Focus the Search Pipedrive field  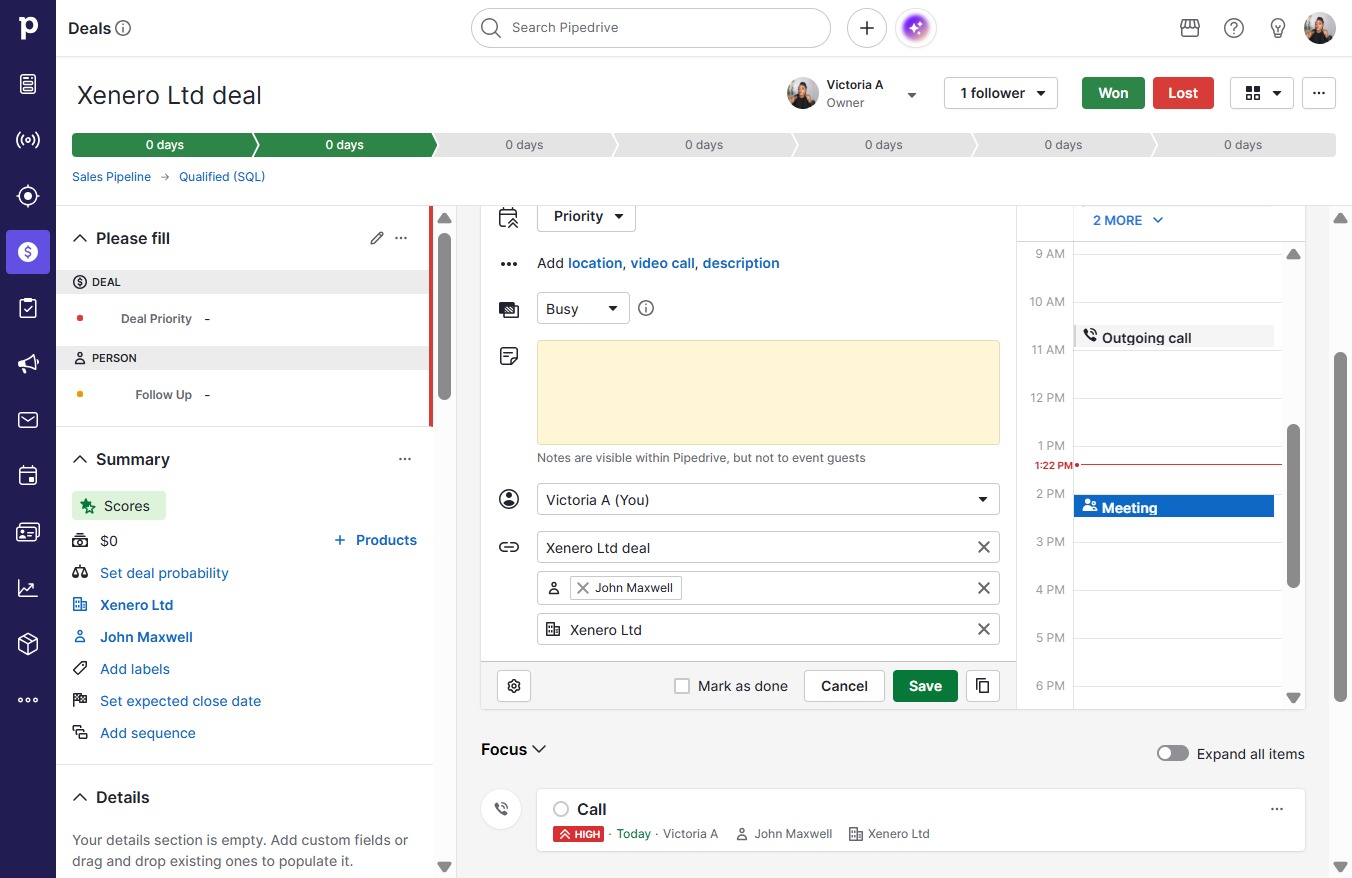tap(651, 28)
